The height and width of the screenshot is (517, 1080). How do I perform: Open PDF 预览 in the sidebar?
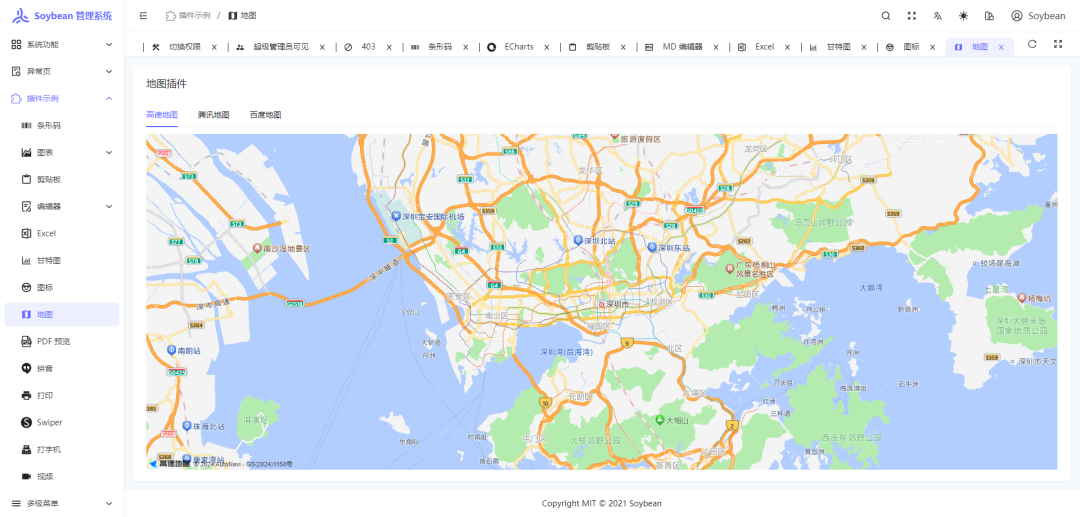53,341
